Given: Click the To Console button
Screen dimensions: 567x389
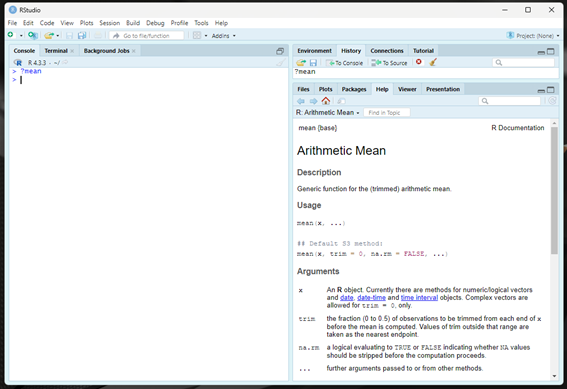Looking at the screenshot, I should (x=344, y=63).
